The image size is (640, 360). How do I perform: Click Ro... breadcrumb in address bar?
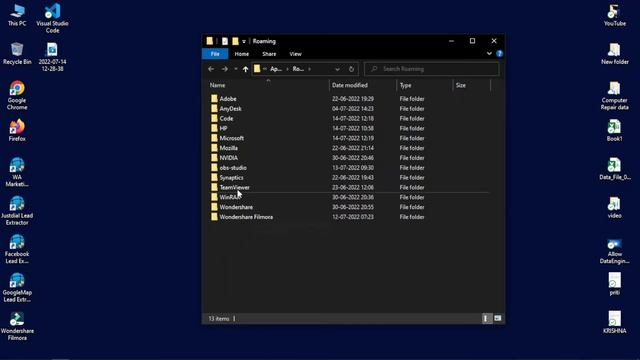[298, 69]
